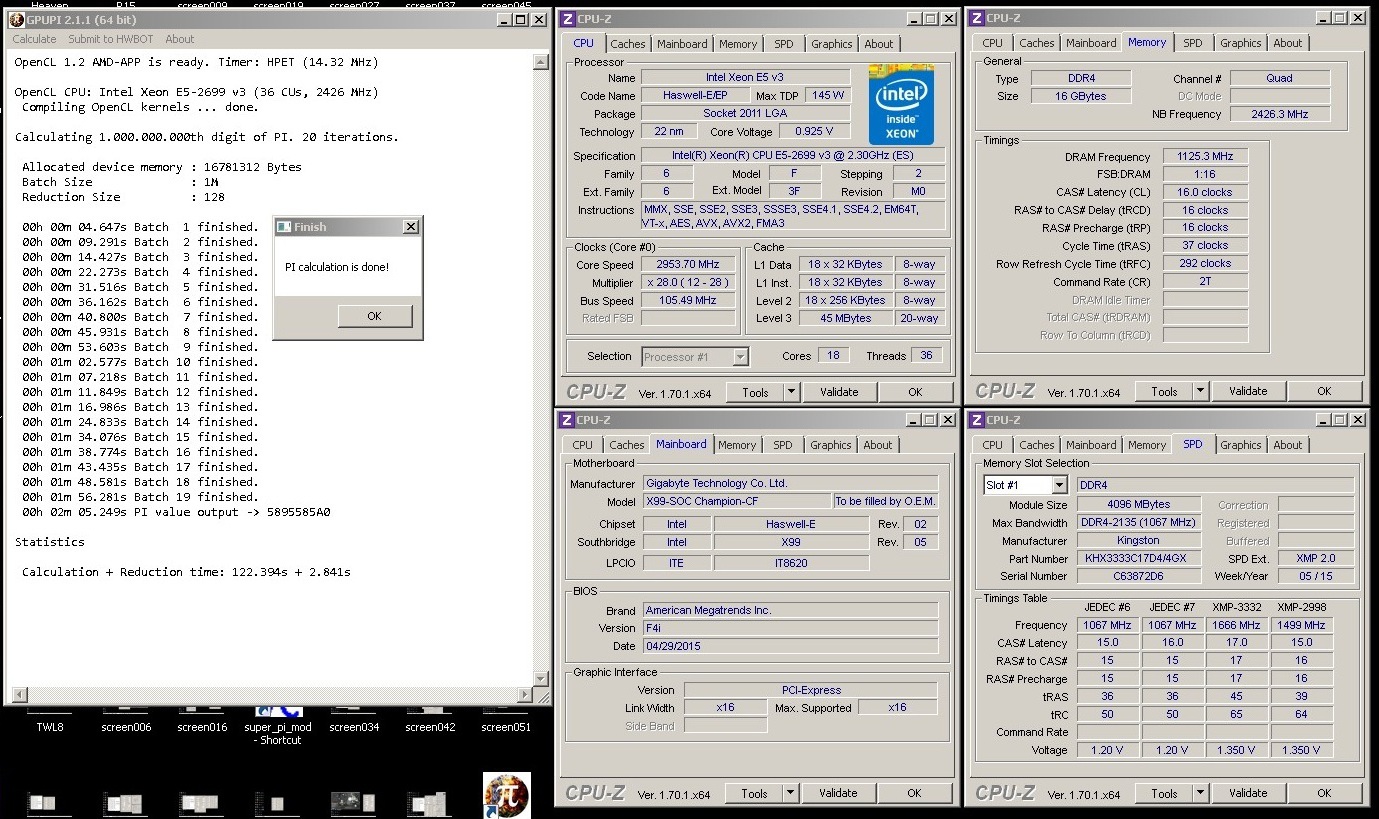
Task: Expand Tools arrow in the CPU tab window
Action: tap(791, 392)
